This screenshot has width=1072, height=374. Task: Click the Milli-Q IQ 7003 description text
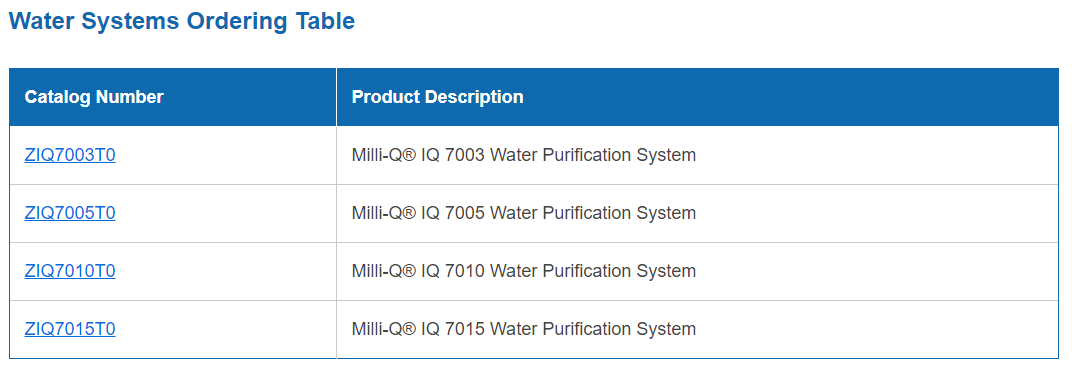(524, 155)
